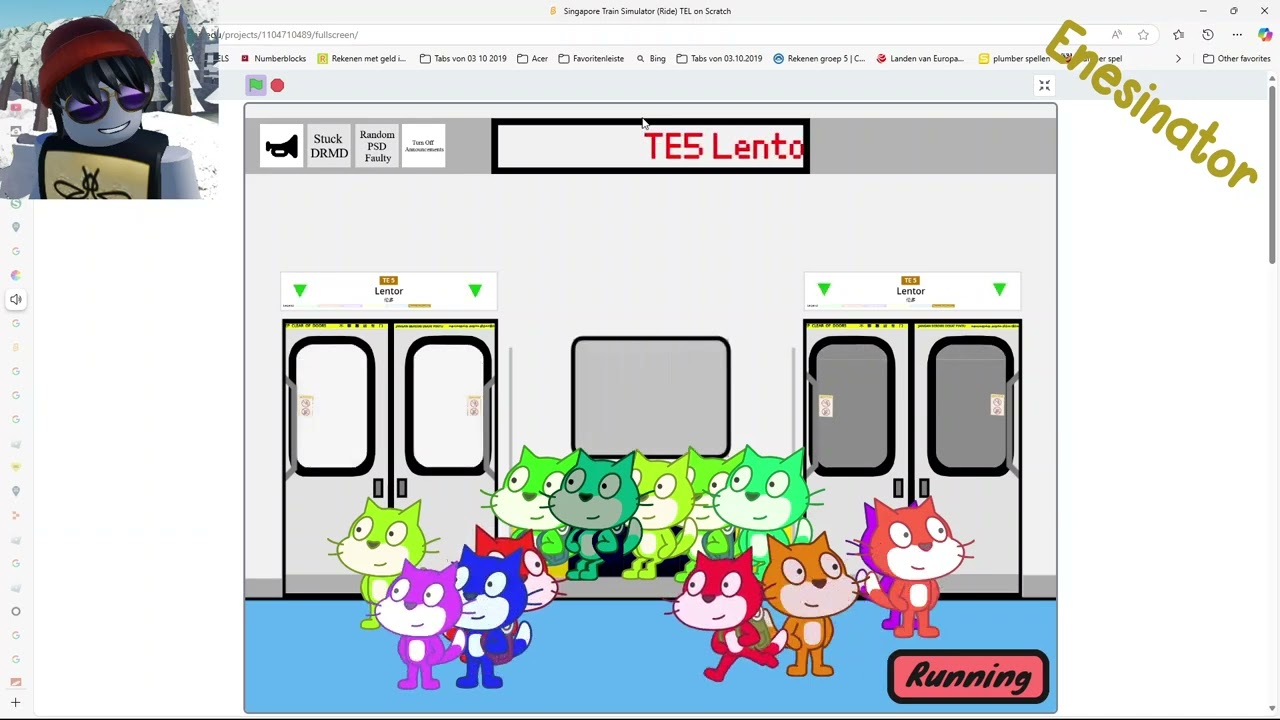Open 'Tabs von 03 10 2019' bookmarks folder
This screenshot has width=1280, height=720.
[463, 58]
